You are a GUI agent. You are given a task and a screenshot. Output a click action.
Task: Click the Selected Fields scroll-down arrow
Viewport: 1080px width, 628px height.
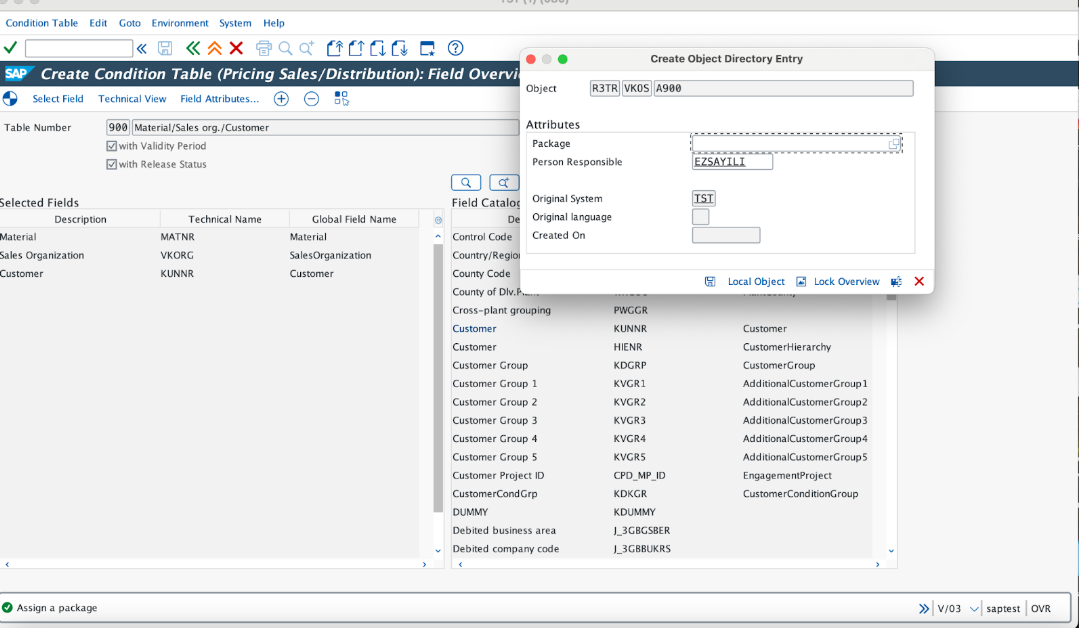click(x=438, y=551)
